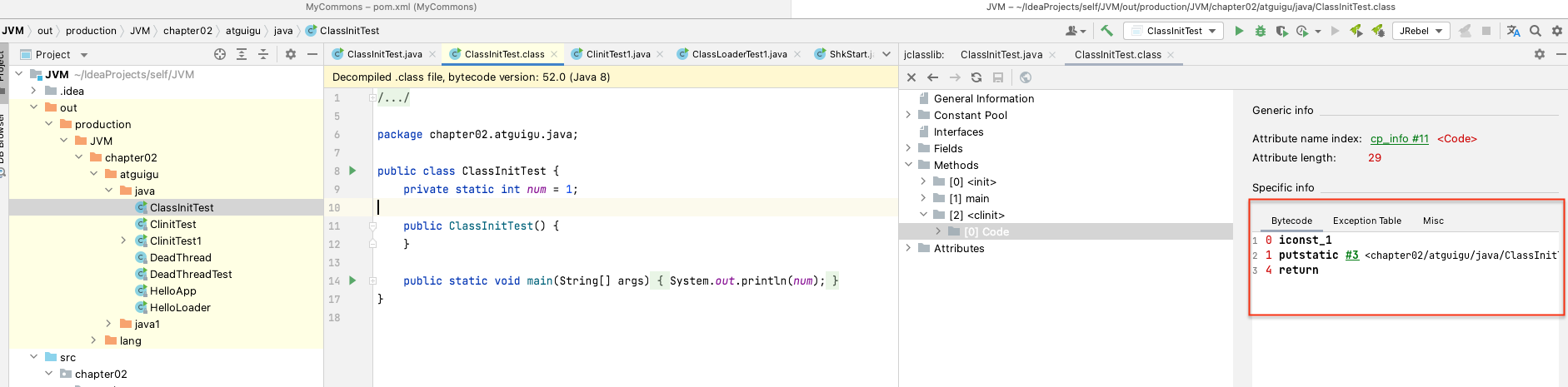Switch to ClassLoaderTest1.java editor tab
Screen dimensions: 1568x387
(739, 54)
